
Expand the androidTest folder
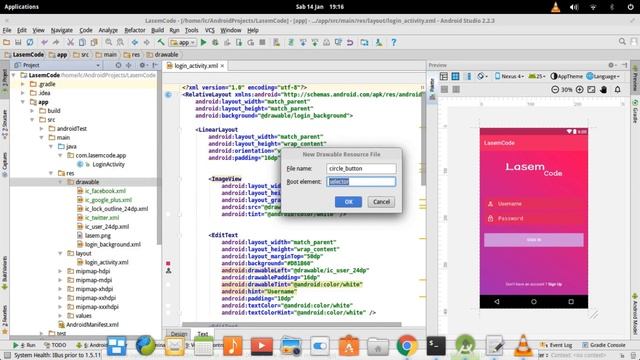42,129
